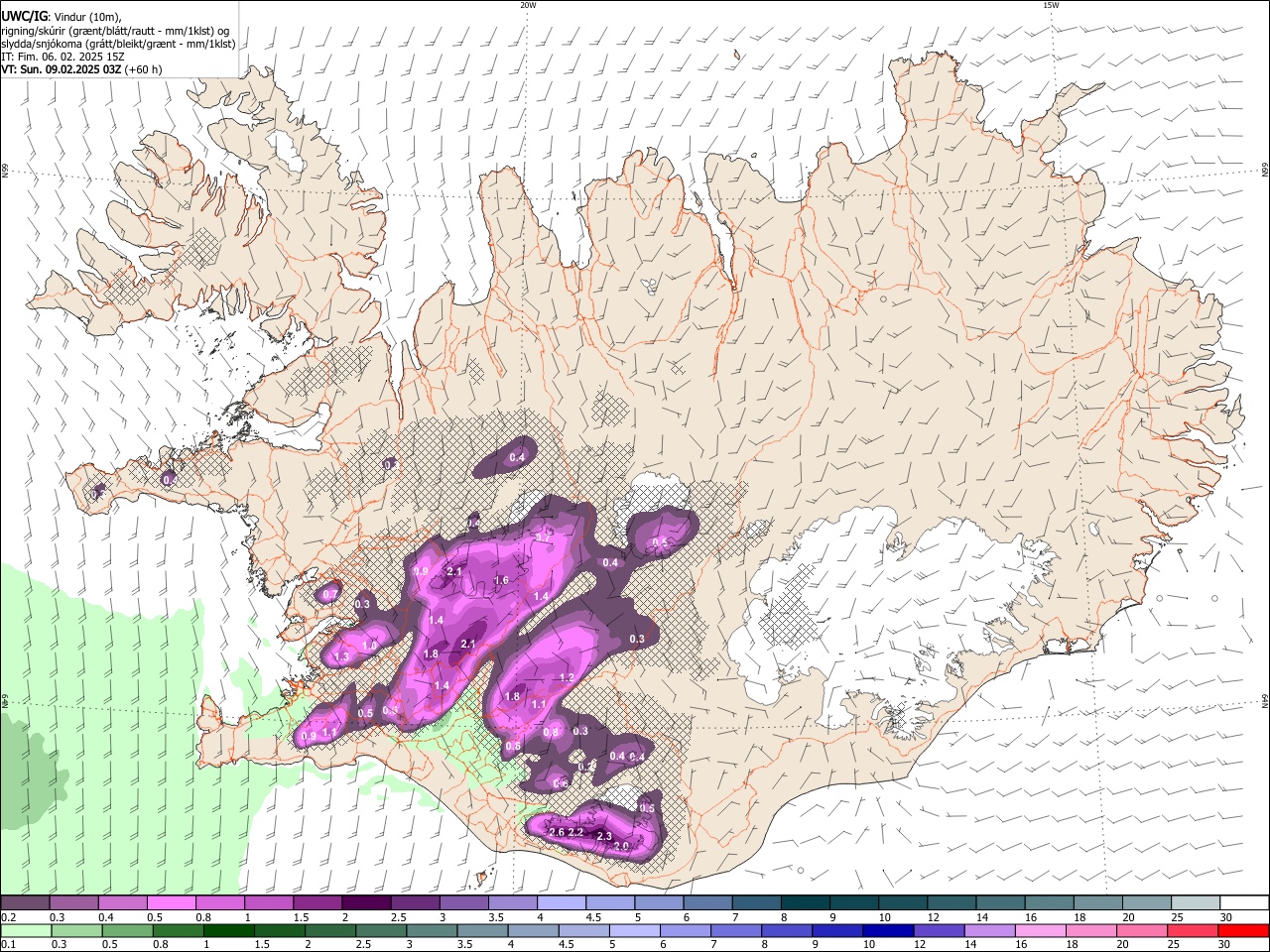Viewport: 1270px width, 952px height.
Task: Select the darkest purple 2 swatch in upper legend row
Action: point(365,903)
